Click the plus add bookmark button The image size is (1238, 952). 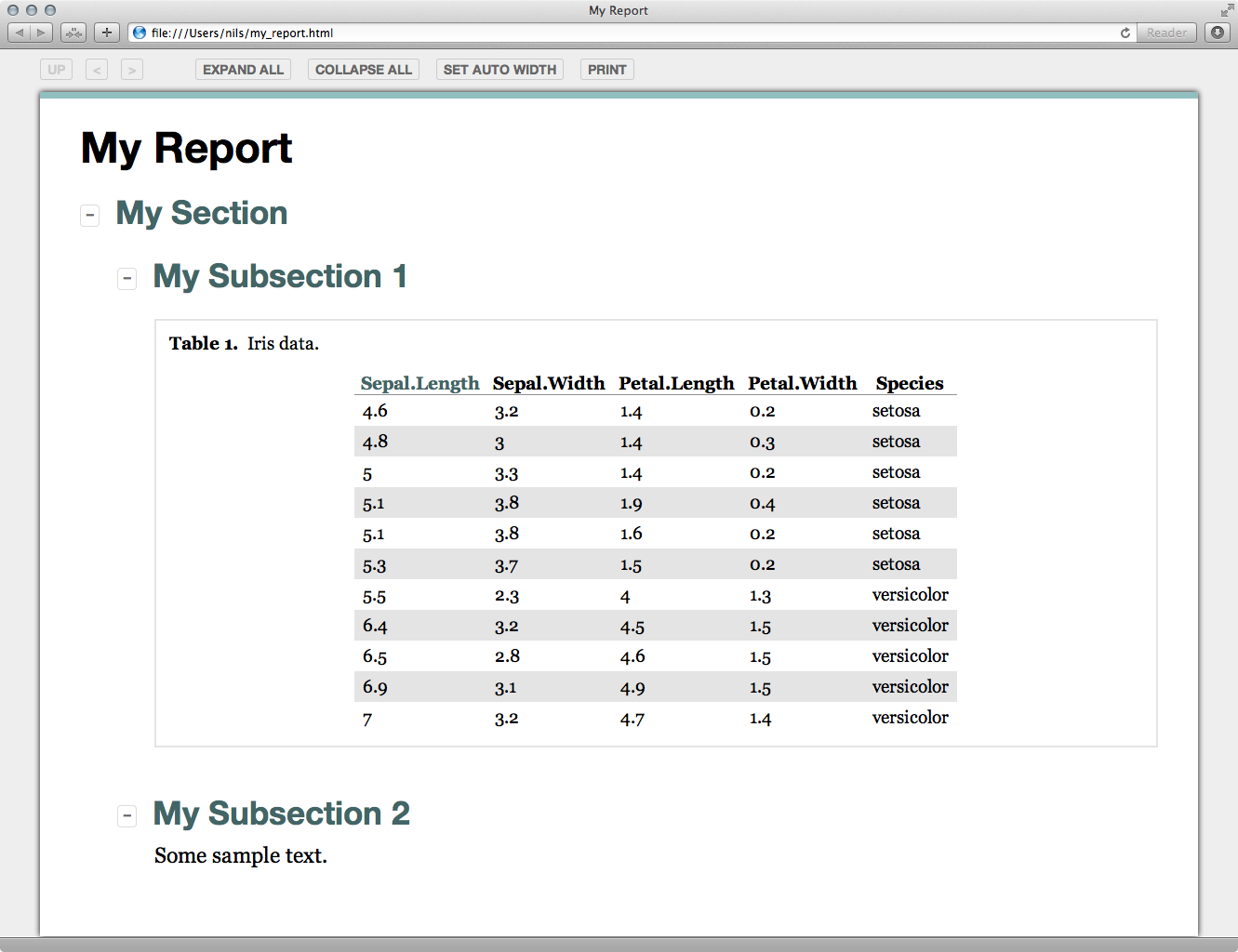click(107, 33)
